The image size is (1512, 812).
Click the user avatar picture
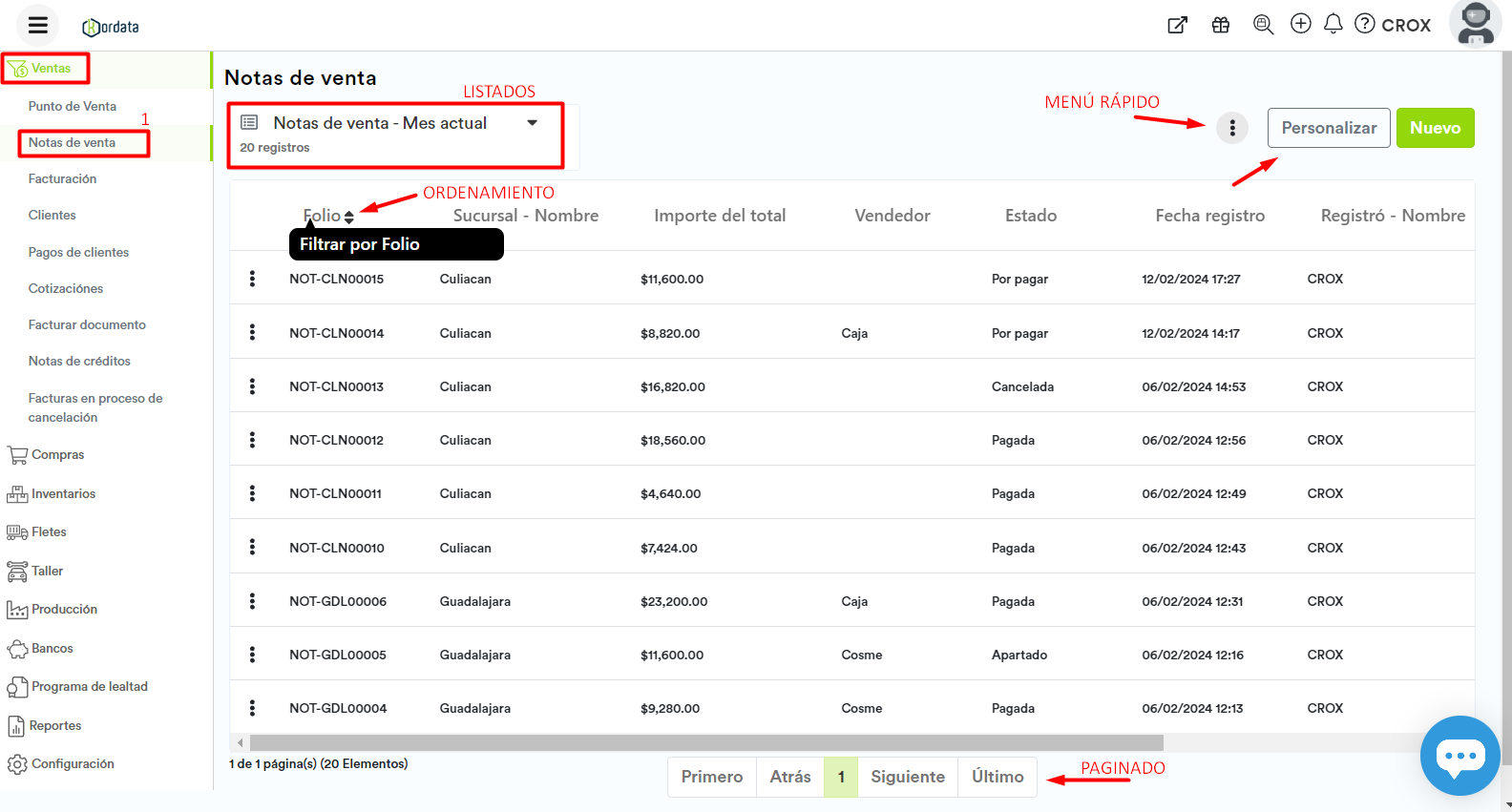point(1475,23)
